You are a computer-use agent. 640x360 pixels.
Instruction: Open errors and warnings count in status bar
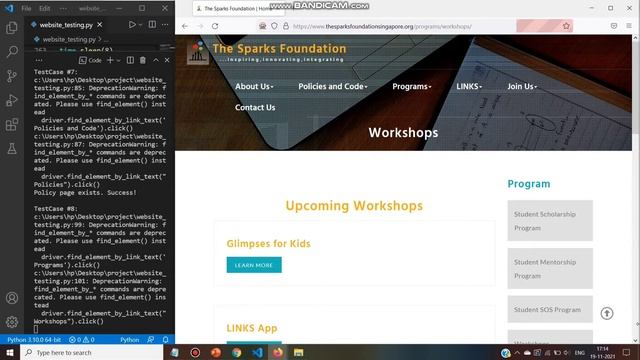point(82,340)
